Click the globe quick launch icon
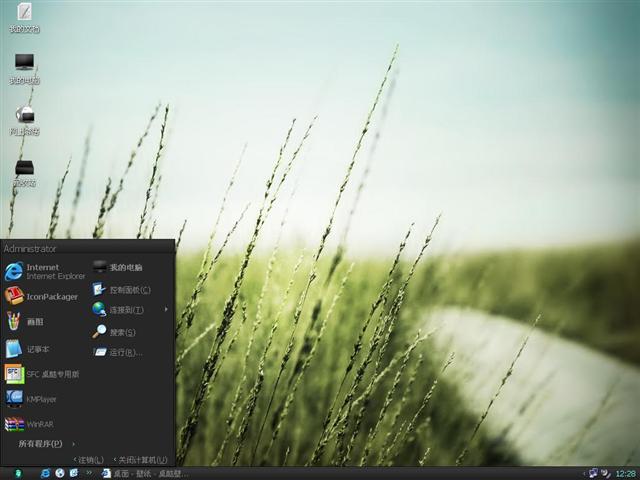 point(60,473)
